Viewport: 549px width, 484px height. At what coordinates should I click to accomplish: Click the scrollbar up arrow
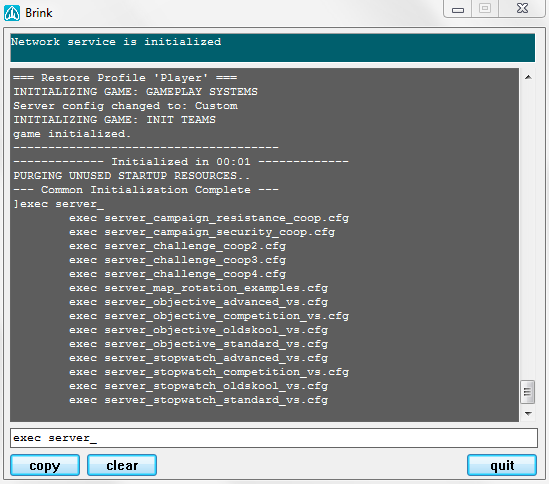point(528,77)
